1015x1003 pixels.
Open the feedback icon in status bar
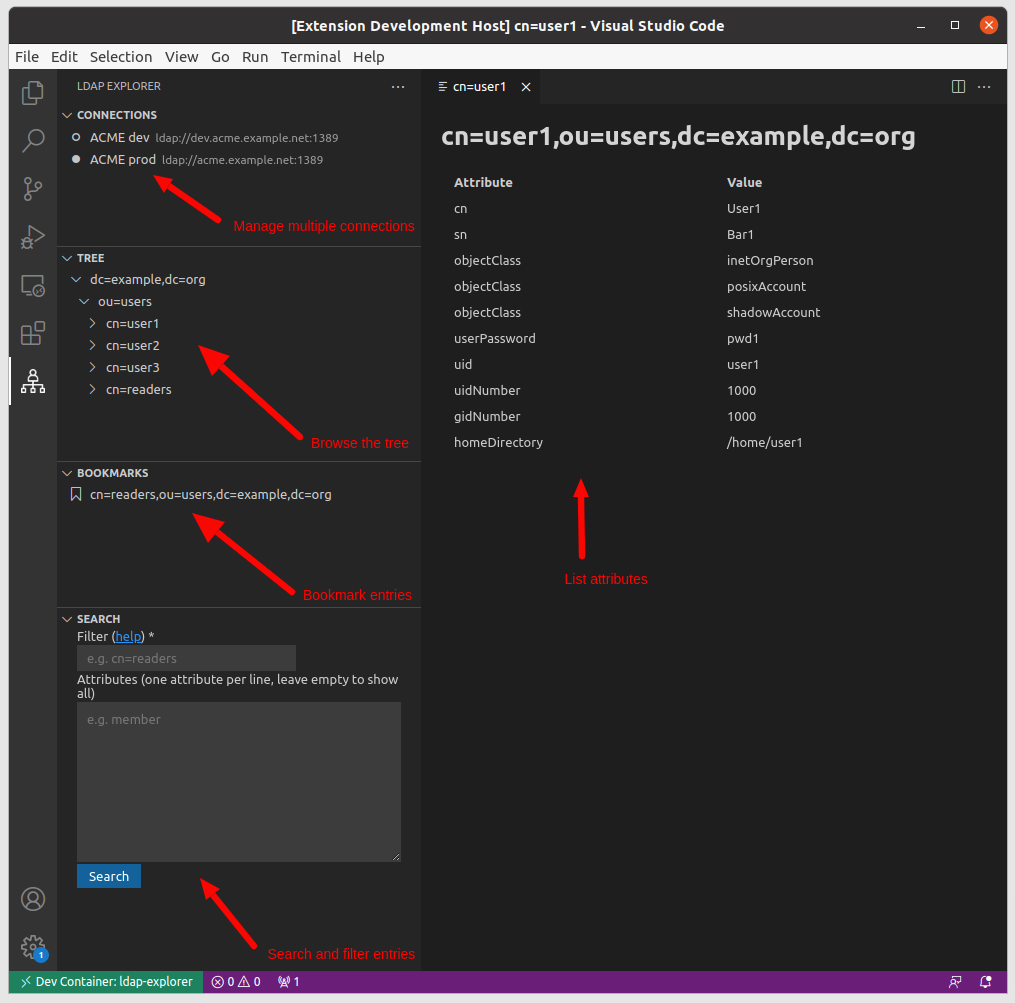955,982
